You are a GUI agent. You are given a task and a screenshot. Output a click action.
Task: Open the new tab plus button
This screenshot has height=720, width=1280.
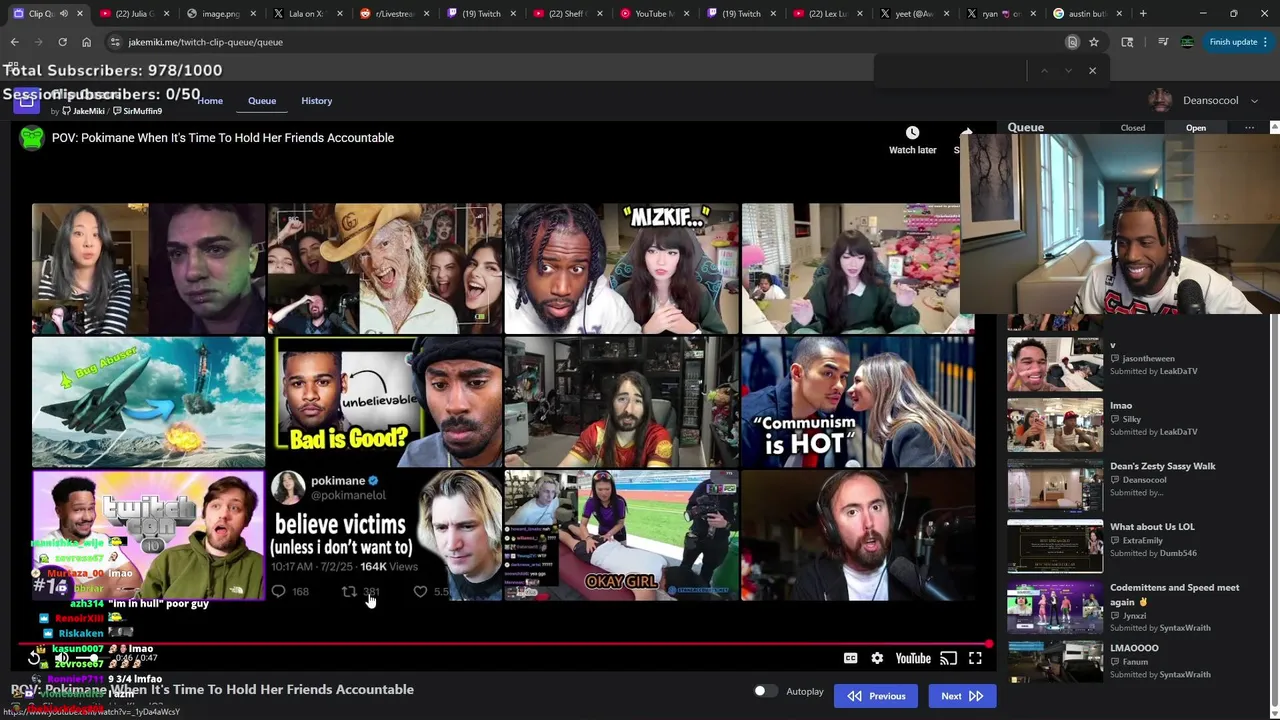coord(1143,14)
